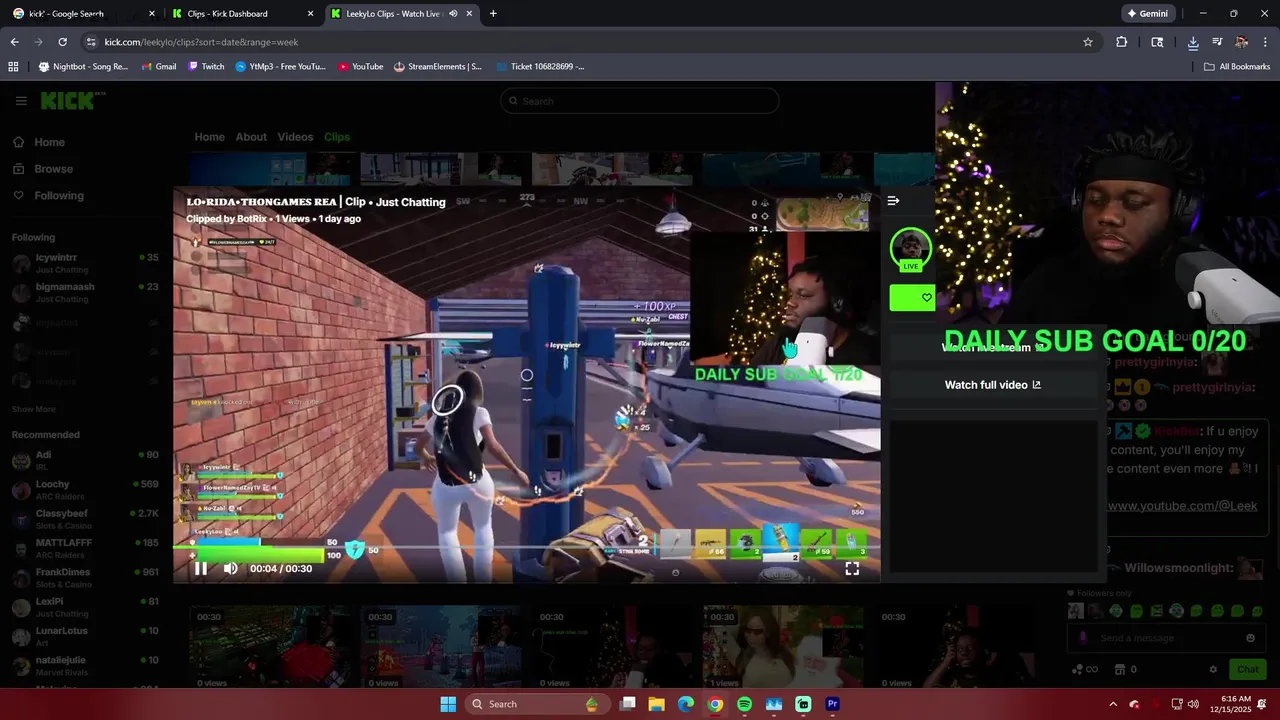Seek along the clip progress bar

(x=526, y=548)
